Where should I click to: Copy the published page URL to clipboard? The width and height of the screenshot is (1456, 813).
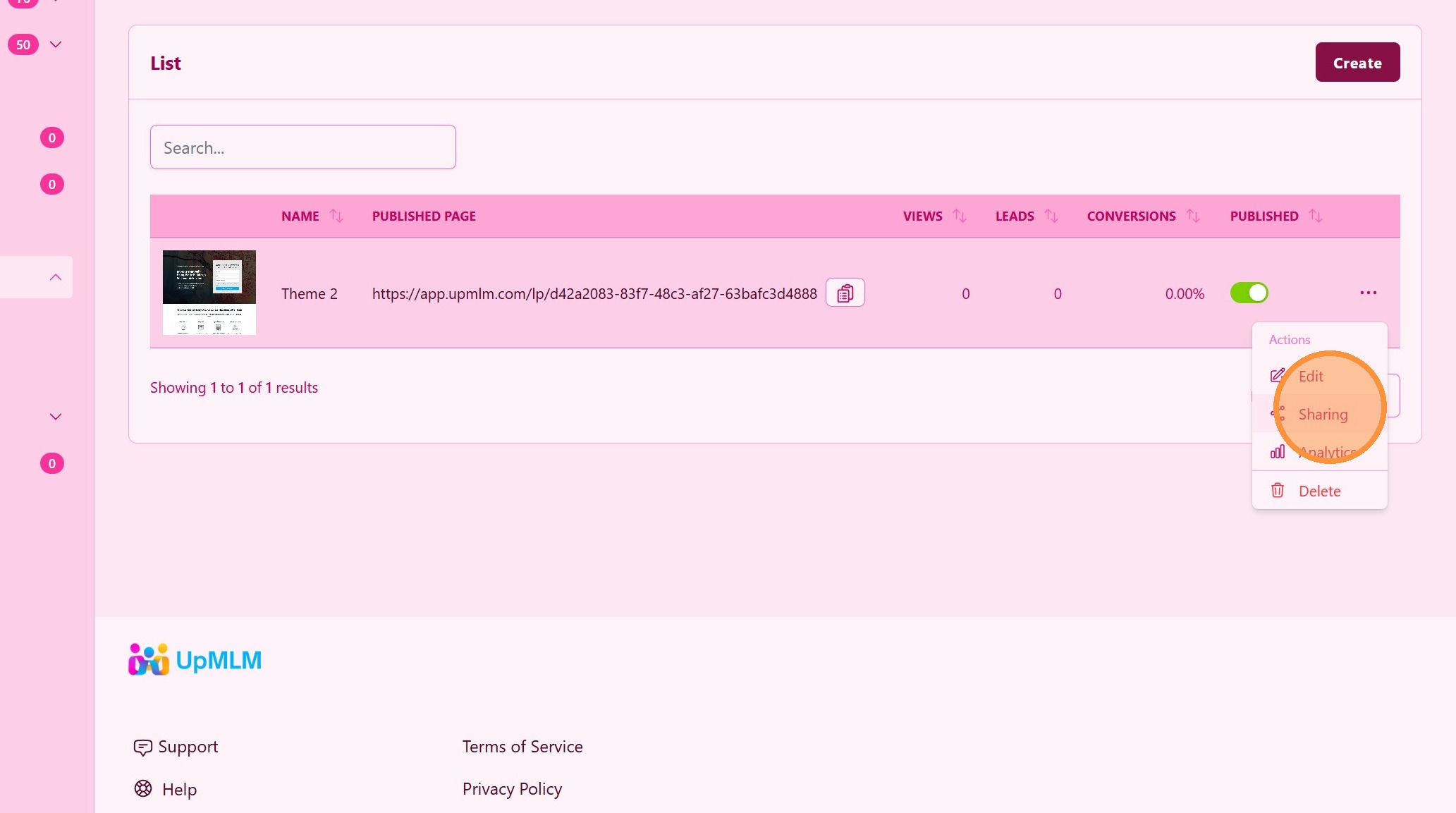(x=845, y=293)
